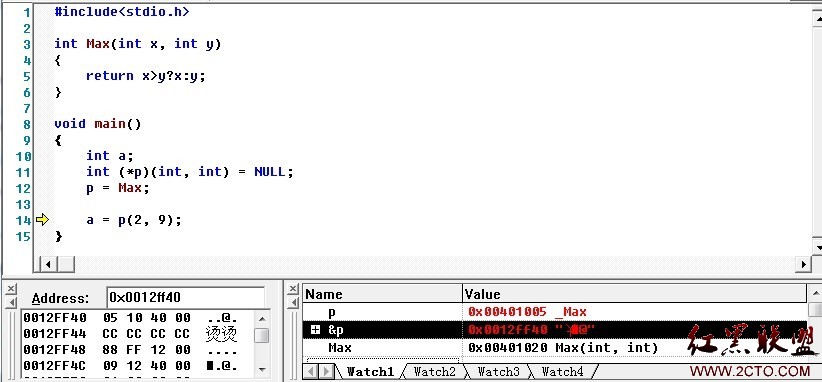Click memory row 0012FF4C
The image size is (822, 382).
pyautogui.click(x=131, y=365)
